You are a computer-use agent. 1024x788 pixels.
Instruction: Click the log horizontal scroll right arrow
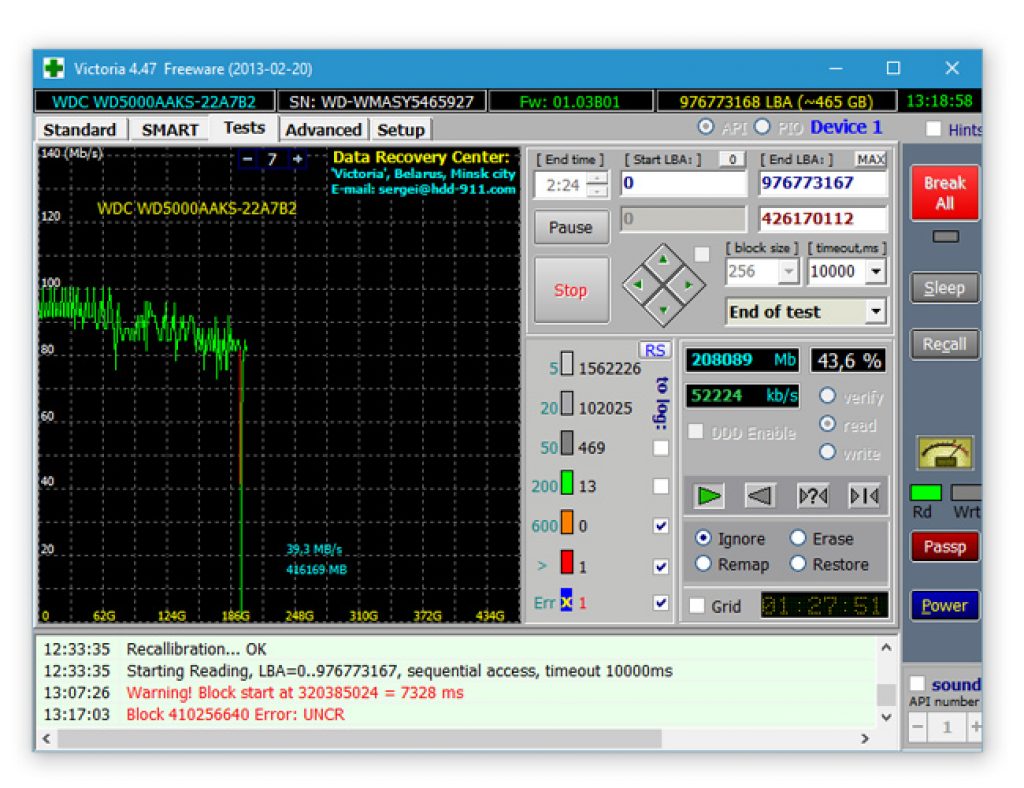[865, 738]
